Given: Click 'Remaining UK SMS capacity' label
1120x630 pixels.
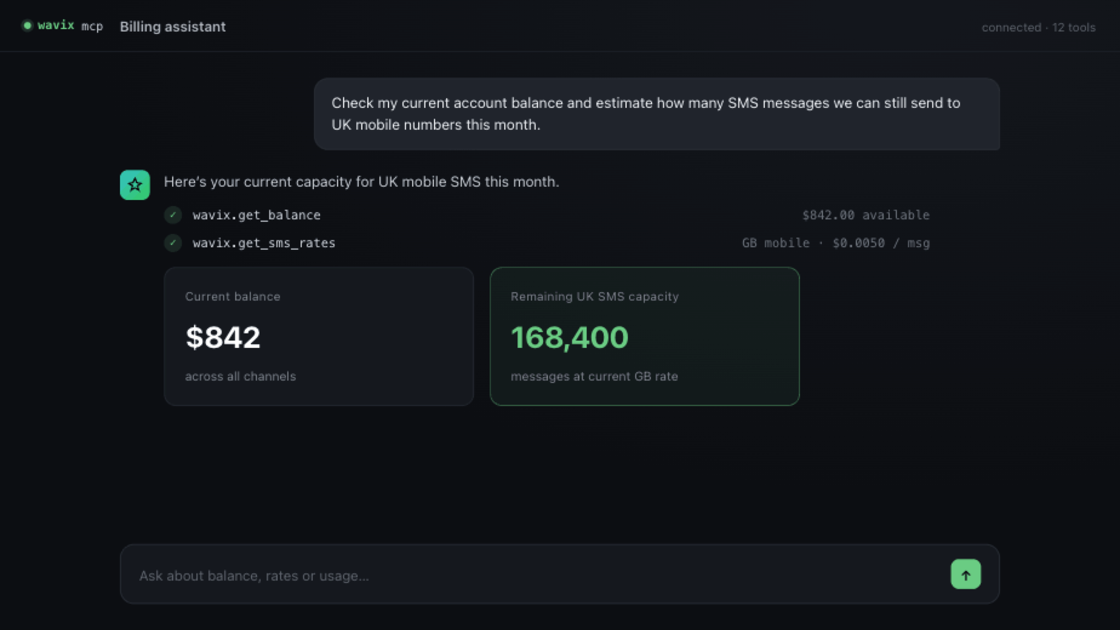Looking at the screenshot, I should (x=594, y=296).
